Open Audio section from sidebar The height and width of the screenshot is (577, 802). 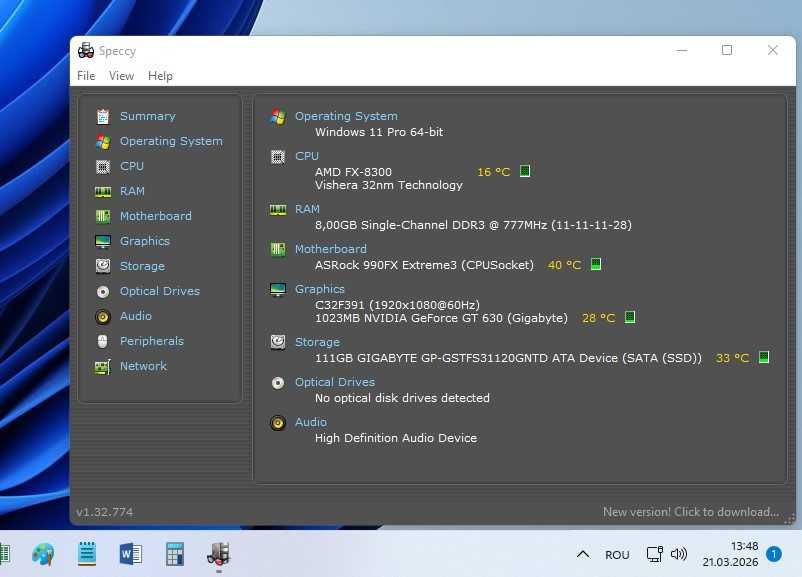pos(136,316)
